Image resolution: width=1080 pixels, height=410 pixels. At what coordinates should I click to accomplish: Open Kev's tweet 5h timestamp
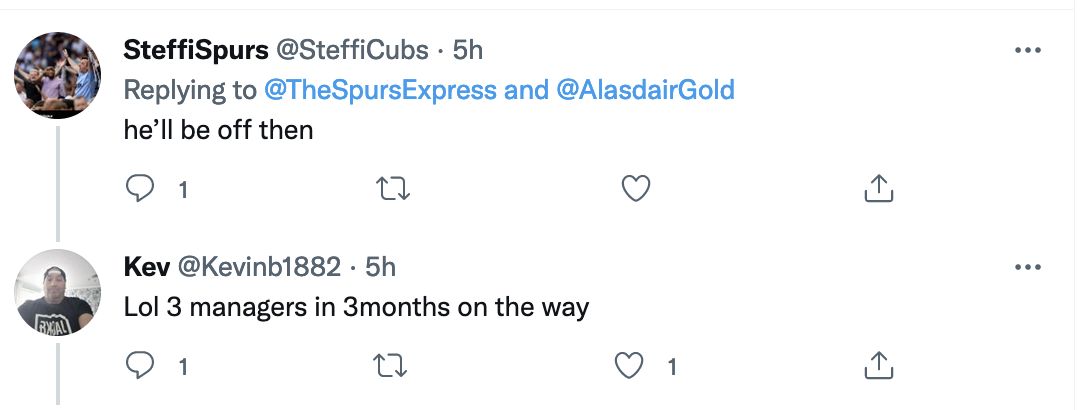click(380, 267)
